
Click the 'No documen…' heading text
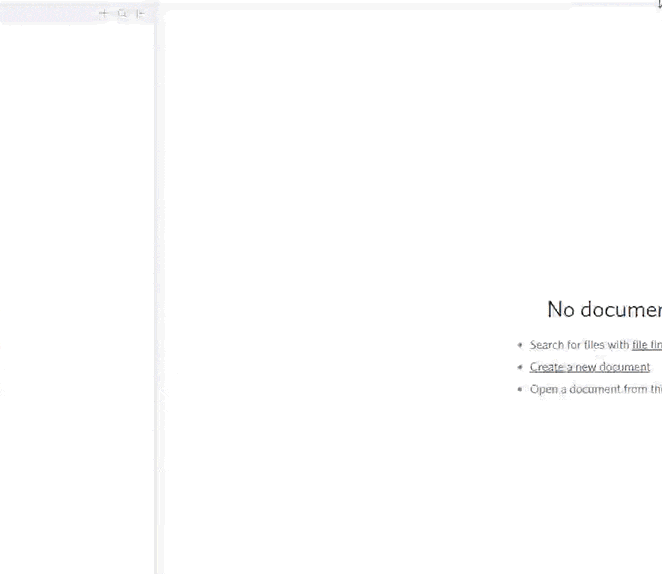[605, 309]
